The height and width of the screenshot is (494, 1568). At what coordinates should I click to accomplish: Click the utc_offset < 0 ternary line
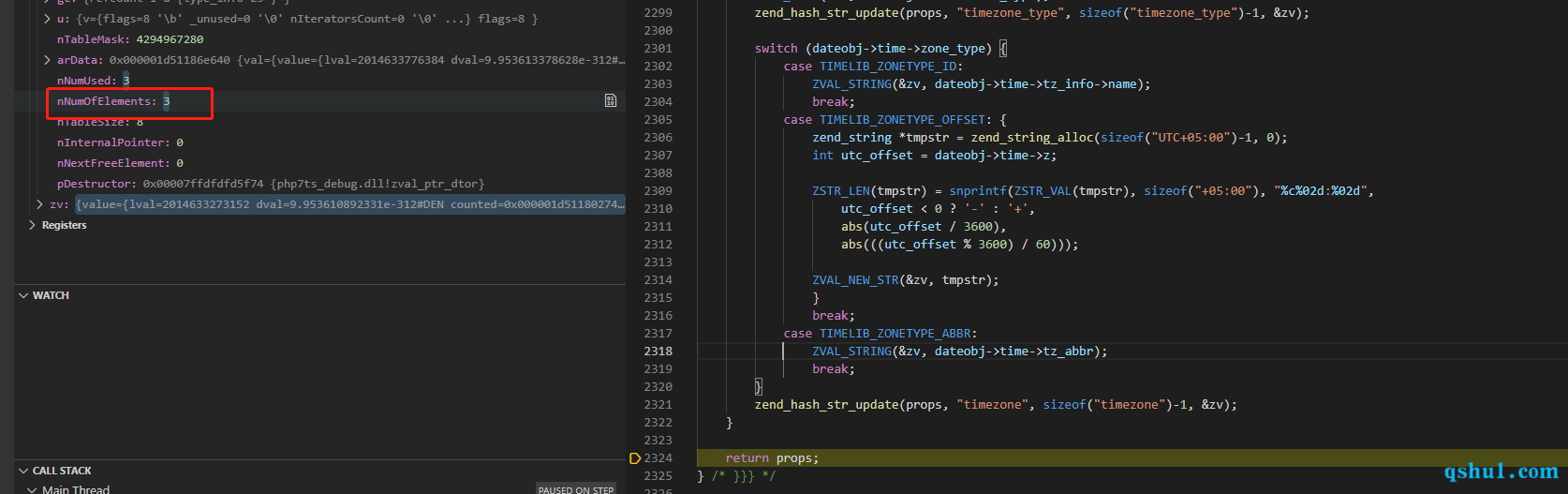click(938, 209)
